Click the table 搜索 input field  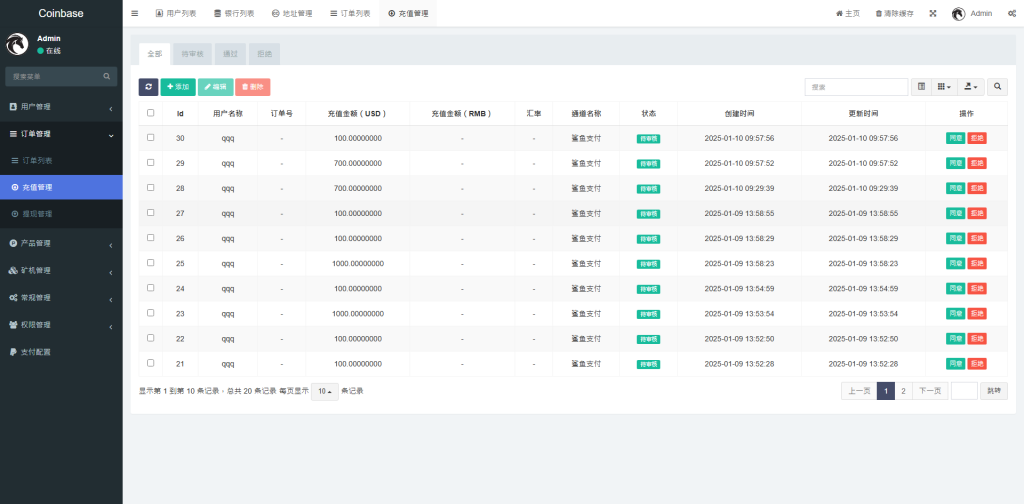tap(856, 87)
